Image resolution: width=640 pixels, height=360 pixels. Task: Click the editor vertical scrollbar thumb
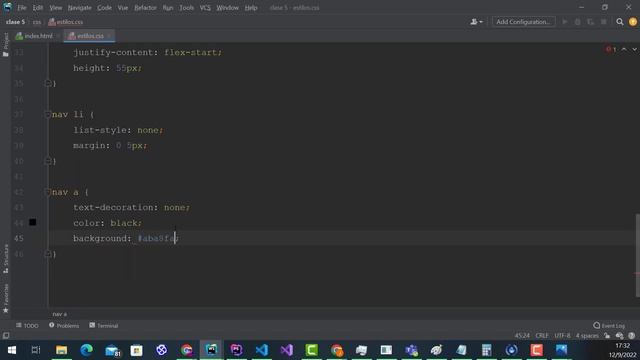(637, 255)
